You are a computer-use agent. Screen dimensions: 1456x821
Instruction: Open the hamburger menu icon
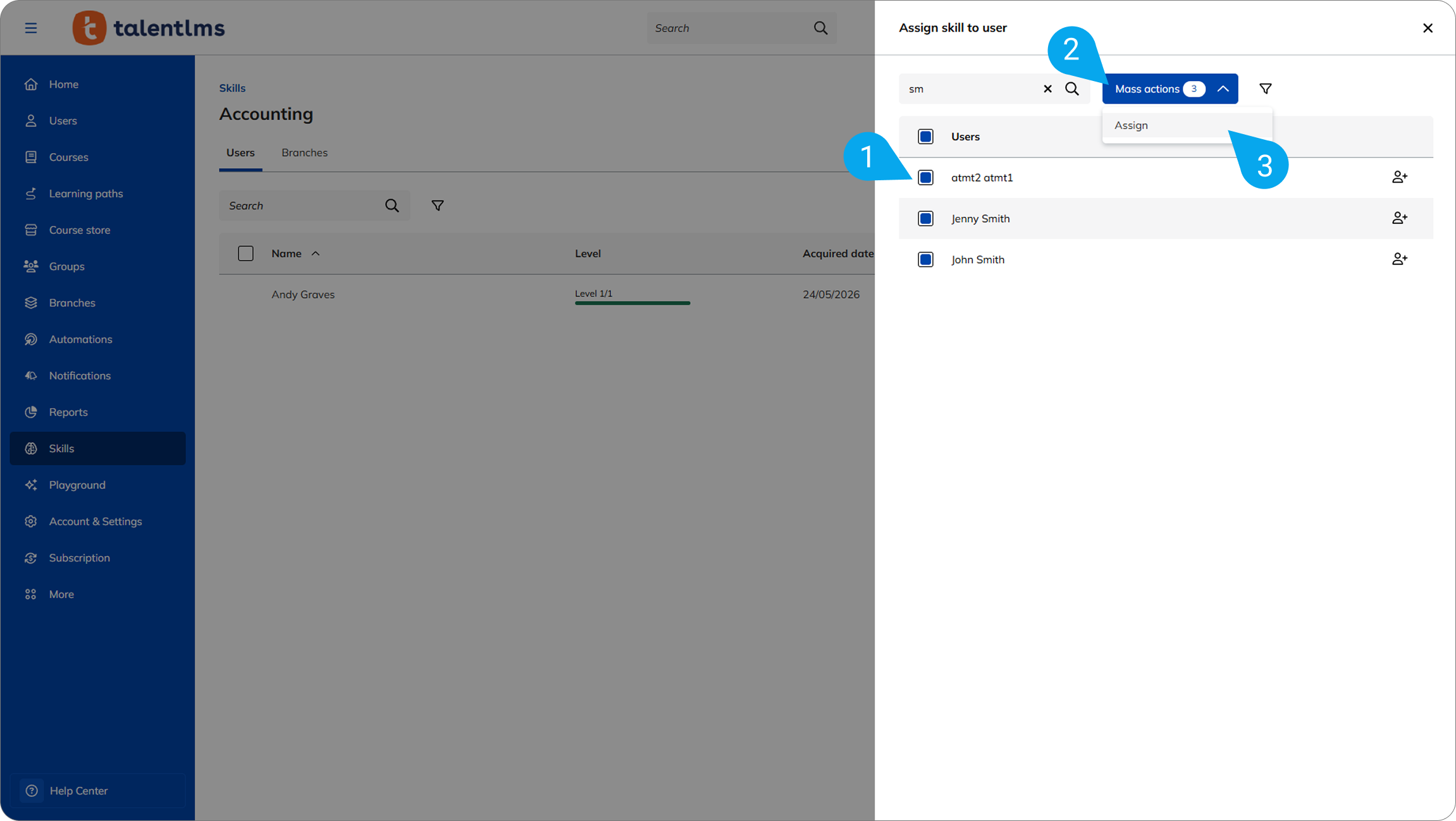coord(30,28)
